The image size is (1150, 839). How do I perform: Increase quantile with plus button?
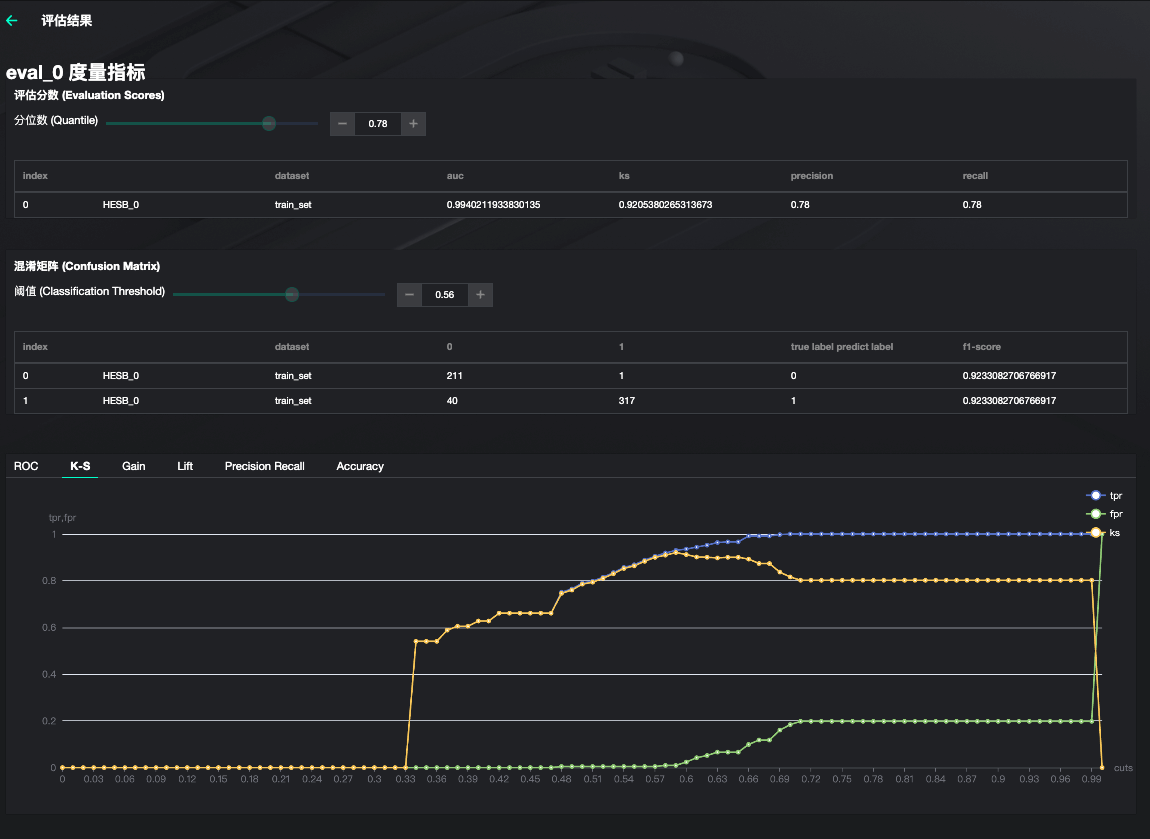pyautogui.click(x=414, y=124)
